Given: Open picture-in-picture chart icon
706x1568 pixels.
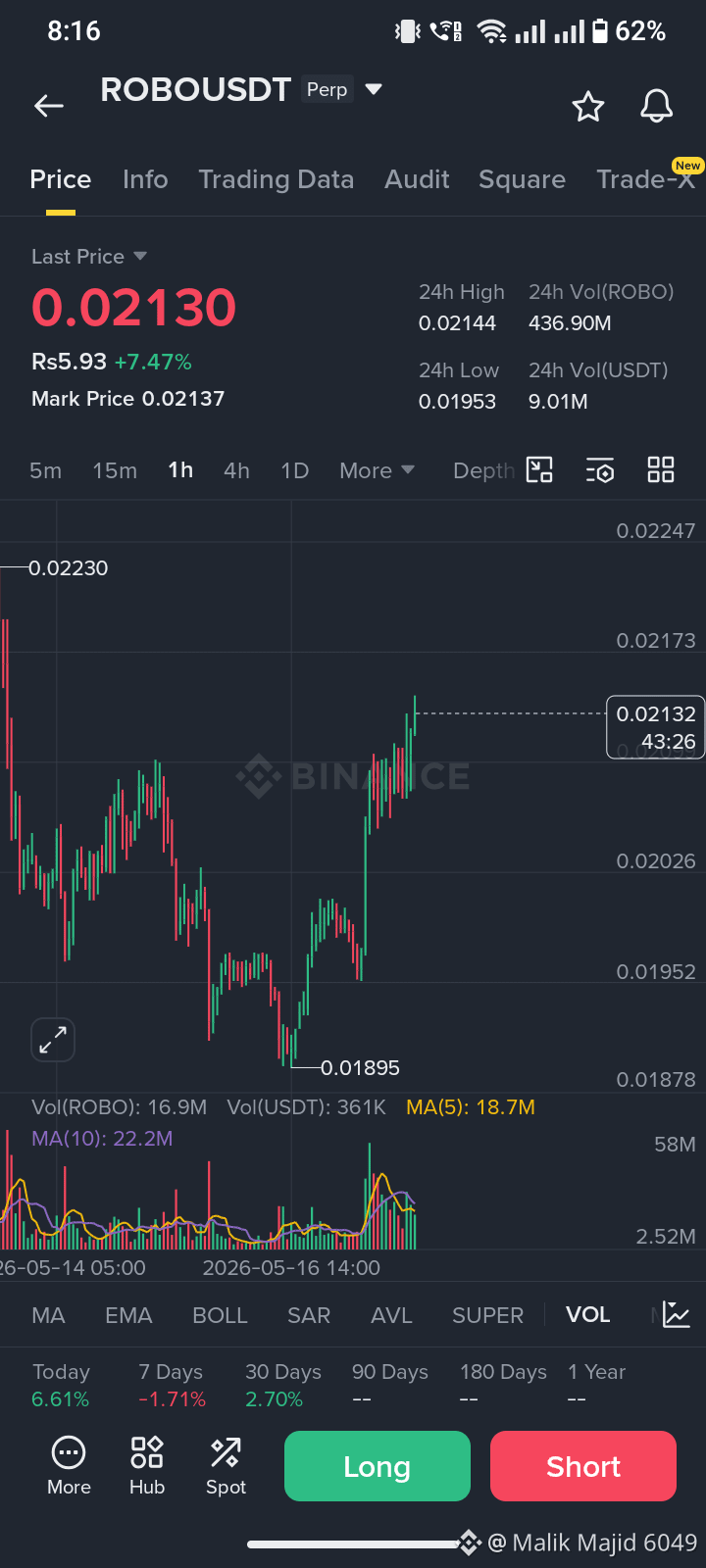Looking at the screenshot, I should coord(540,470).
